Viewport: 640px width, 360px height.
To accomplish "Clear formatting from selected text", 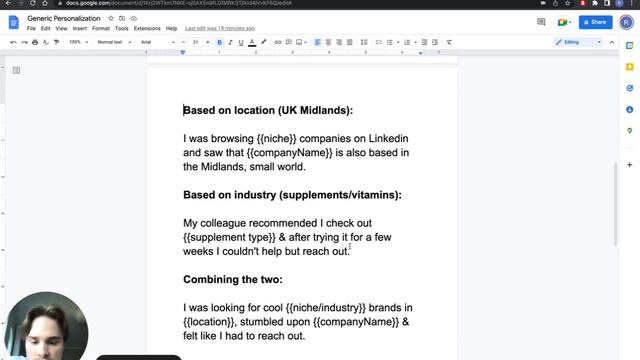I will [x=449, y=42].
